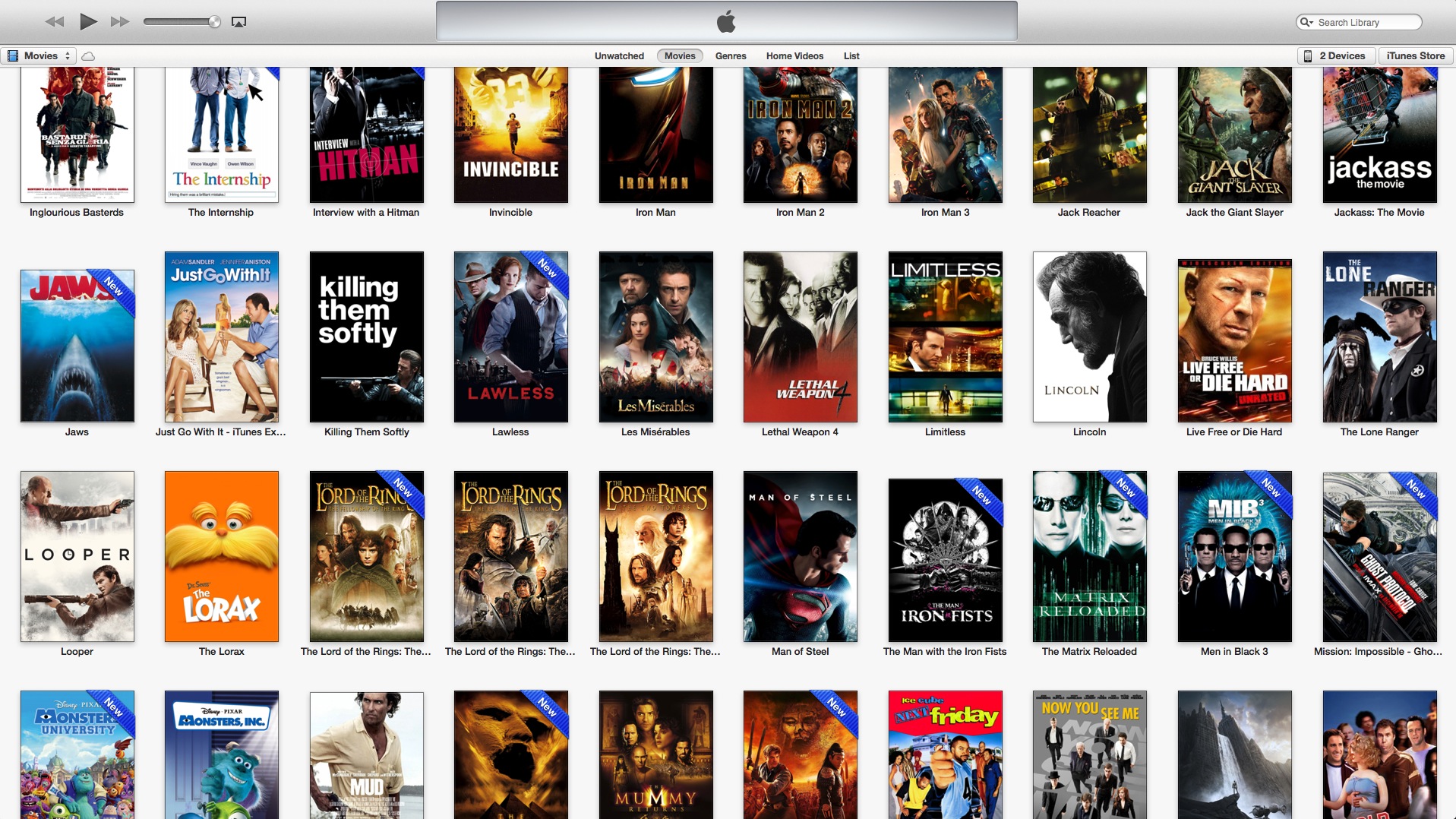The height and width of the screenshot is (819, 1456).
Task: Select the Looper movie poster
Action: tap(77, 556)
